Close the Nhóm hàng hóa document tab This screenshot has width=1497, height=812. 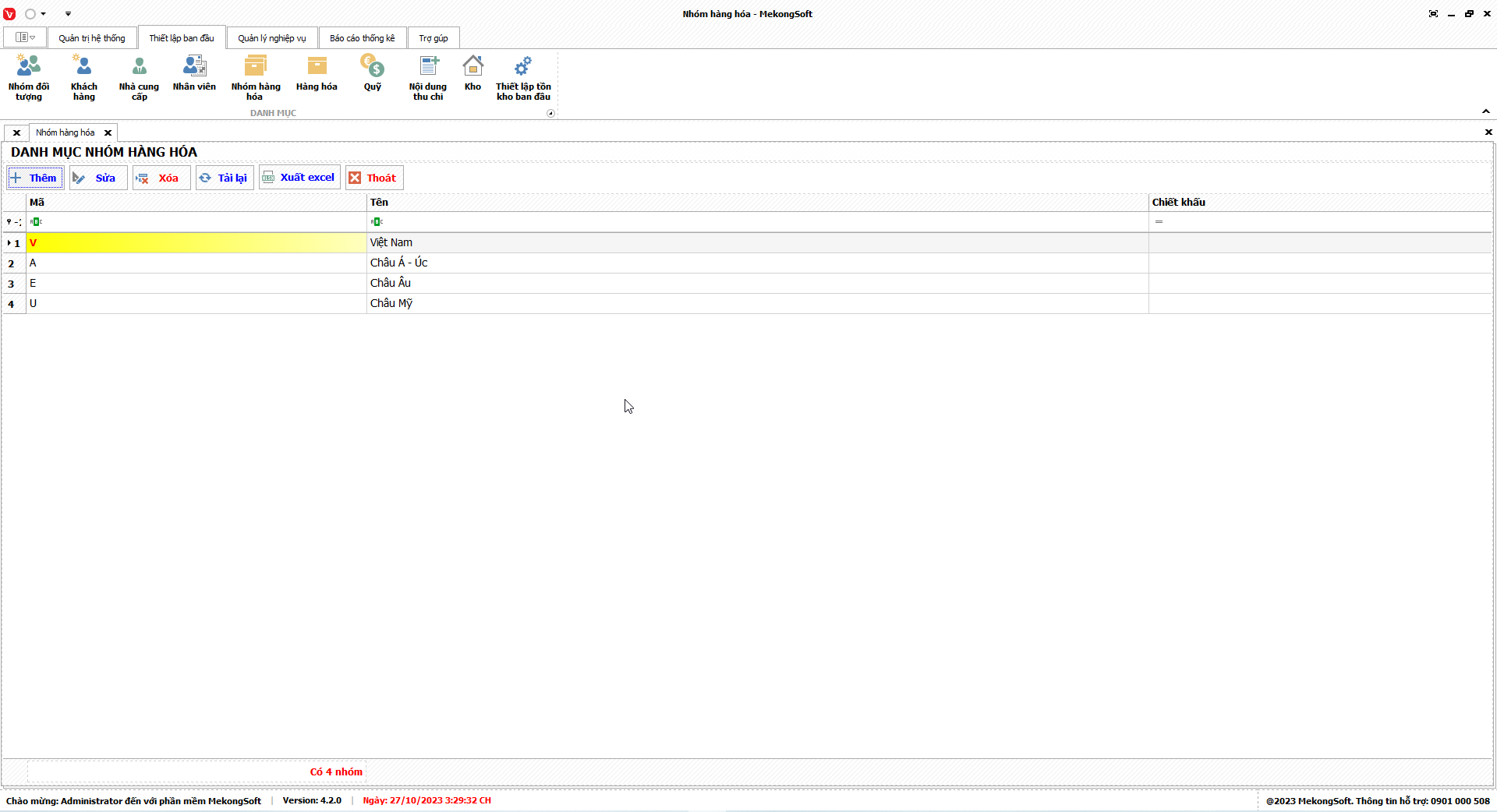tap(108, 133)
